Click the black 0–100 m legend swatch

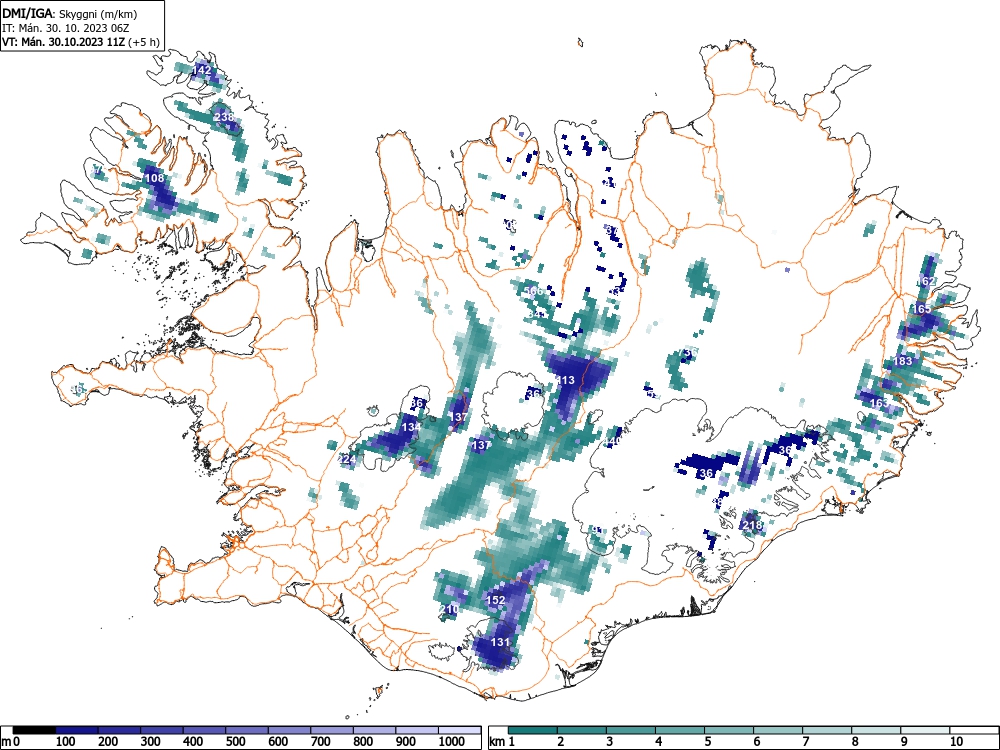point(34,730)
